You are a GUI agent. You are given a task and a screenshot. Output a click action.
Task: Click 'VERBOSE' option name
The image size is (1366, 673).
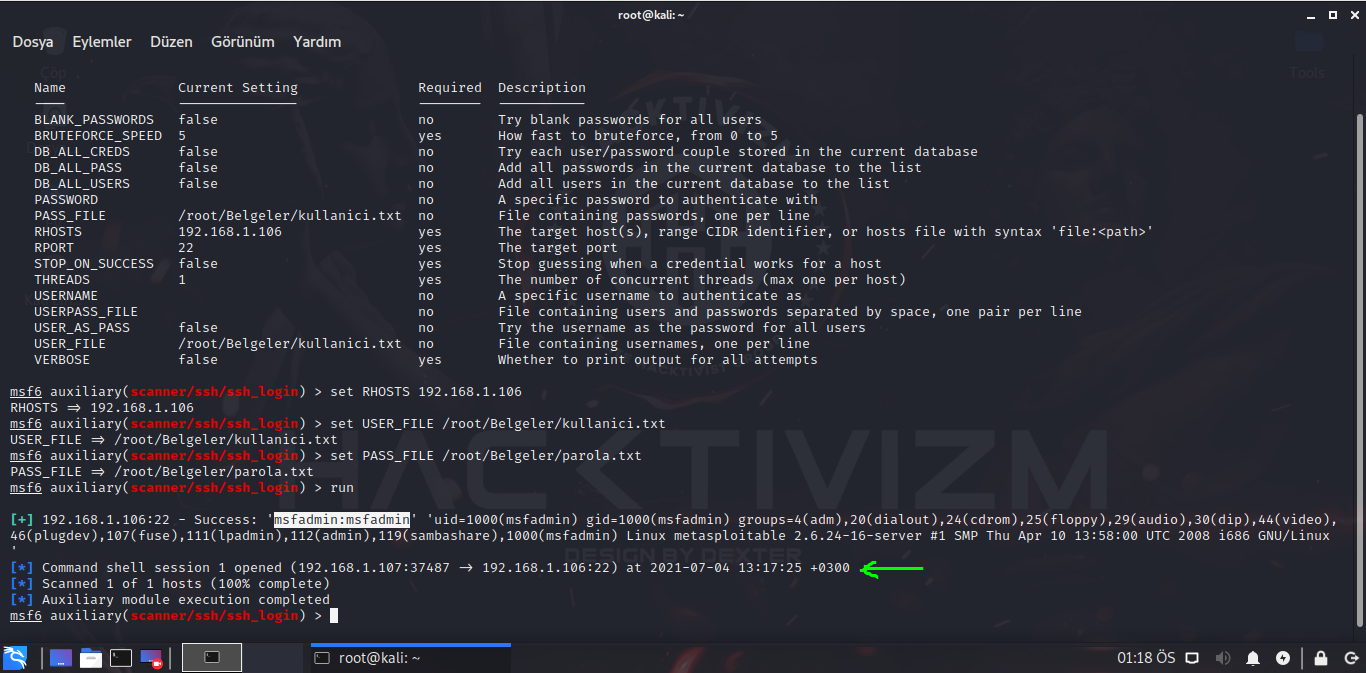click(x=62, y=360)
